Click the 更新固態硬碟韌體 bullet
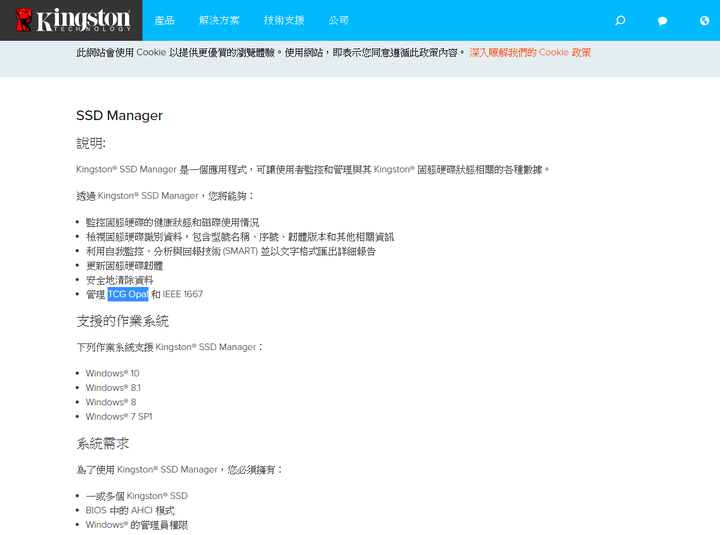The image size is (720, 535). tap(124, 266)
